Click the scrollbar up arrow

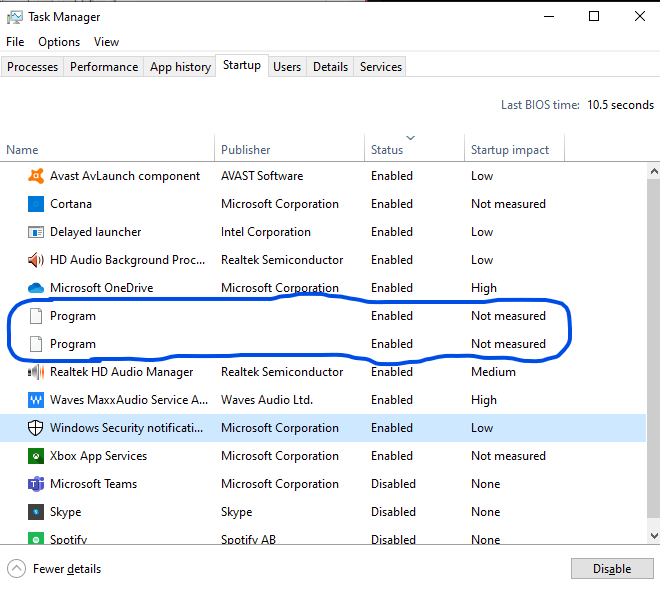point(654,171)
